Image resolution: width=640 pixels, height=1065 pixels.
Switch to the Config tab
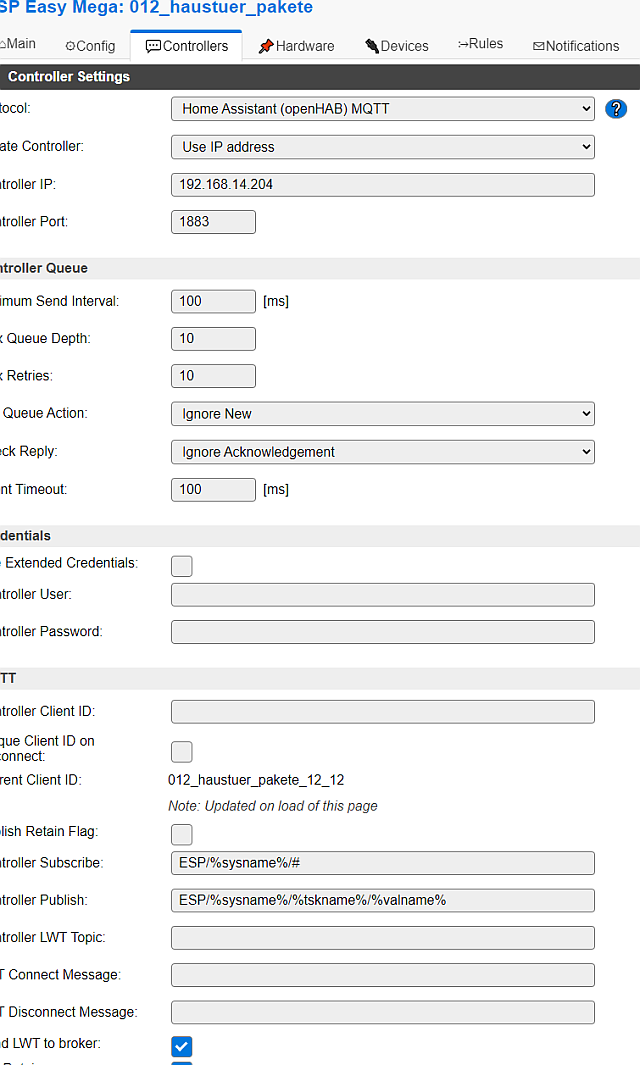90,46
